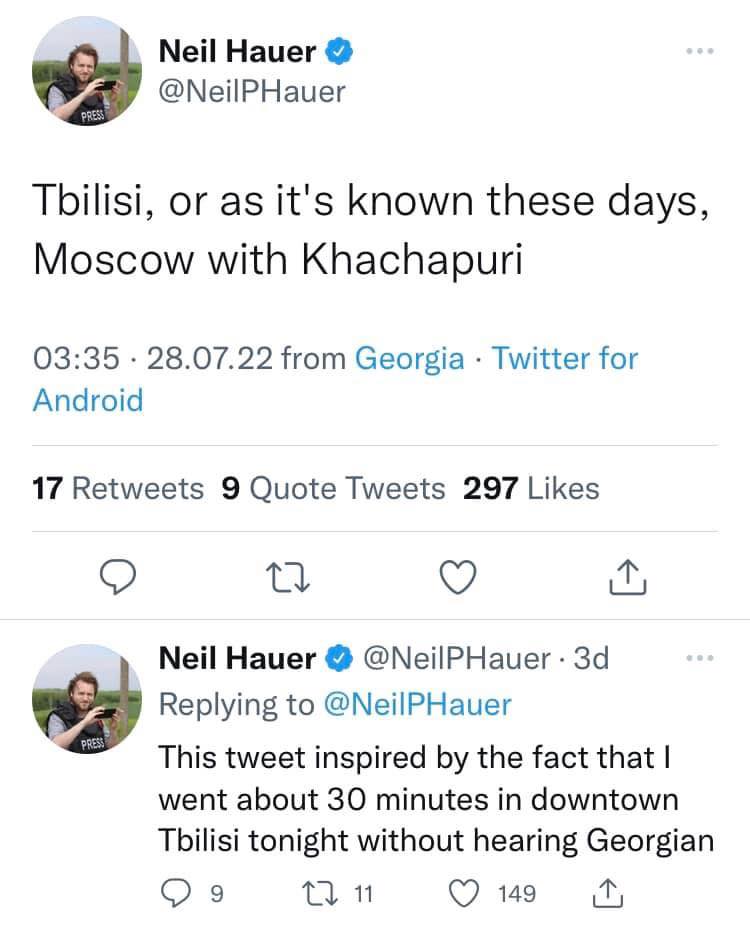The width and height of the screenshot is (750, 934).
Task: Reply to the main Khachapuri tweet
Action: (121, 575)
